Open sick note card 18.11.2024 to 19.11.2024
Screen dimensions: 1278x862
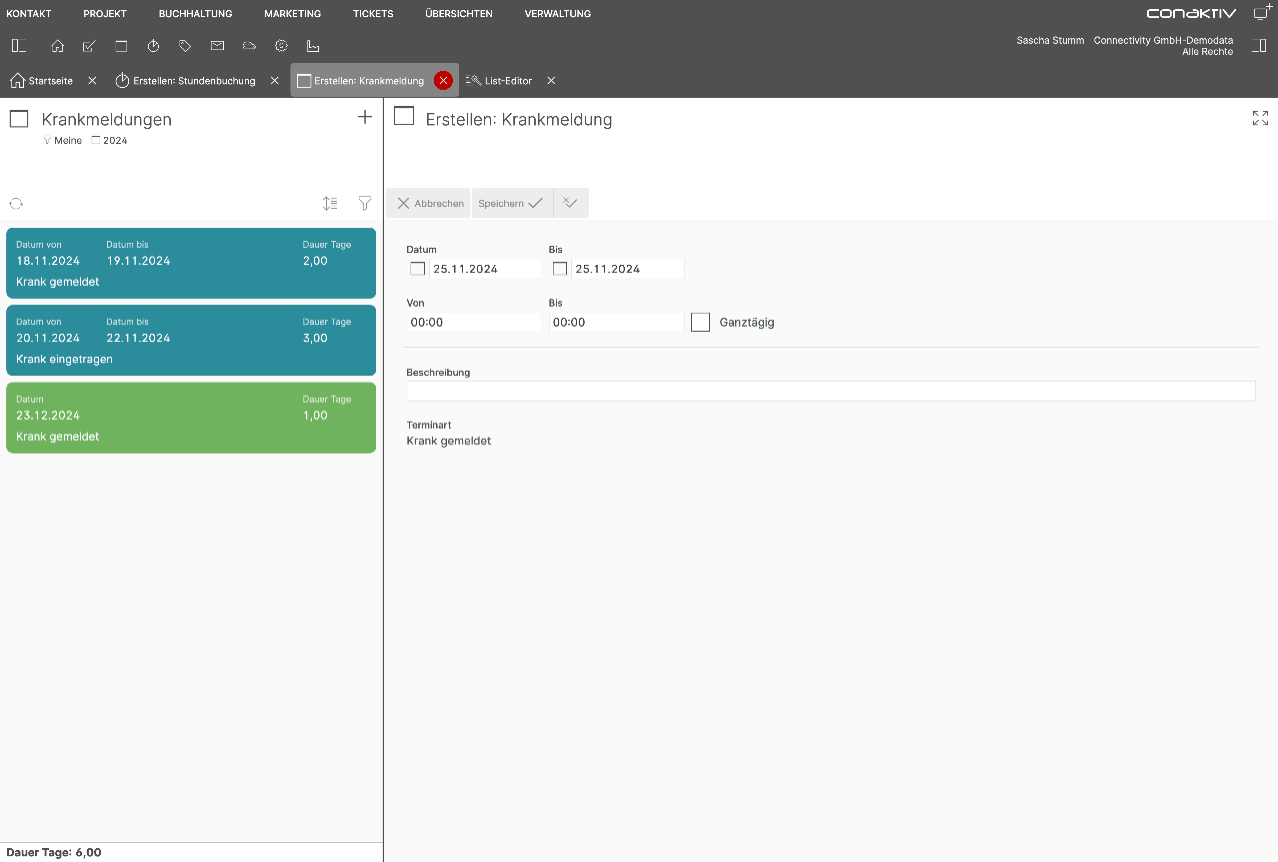191,263
